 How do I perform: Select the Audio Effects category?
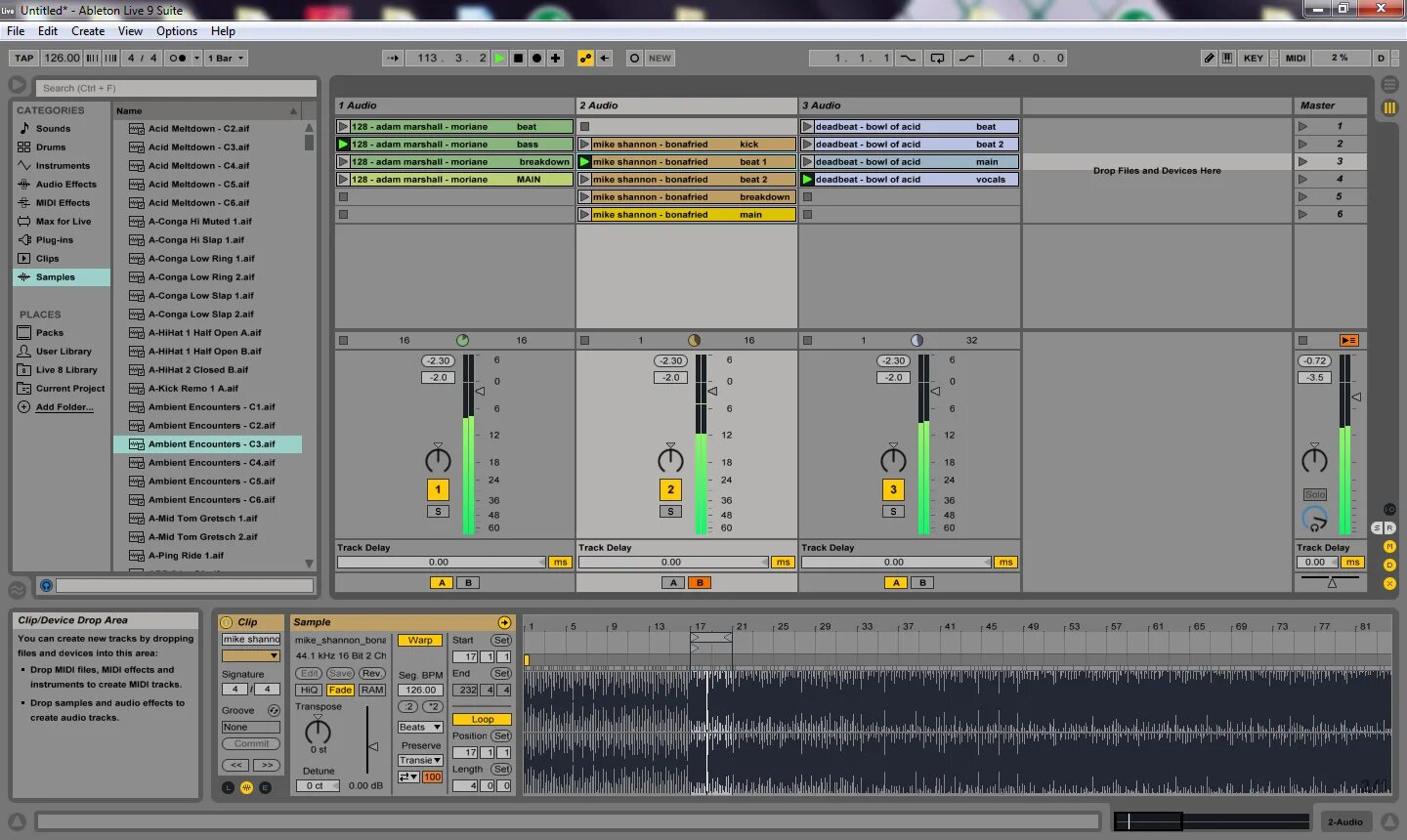tap(62, 185)
